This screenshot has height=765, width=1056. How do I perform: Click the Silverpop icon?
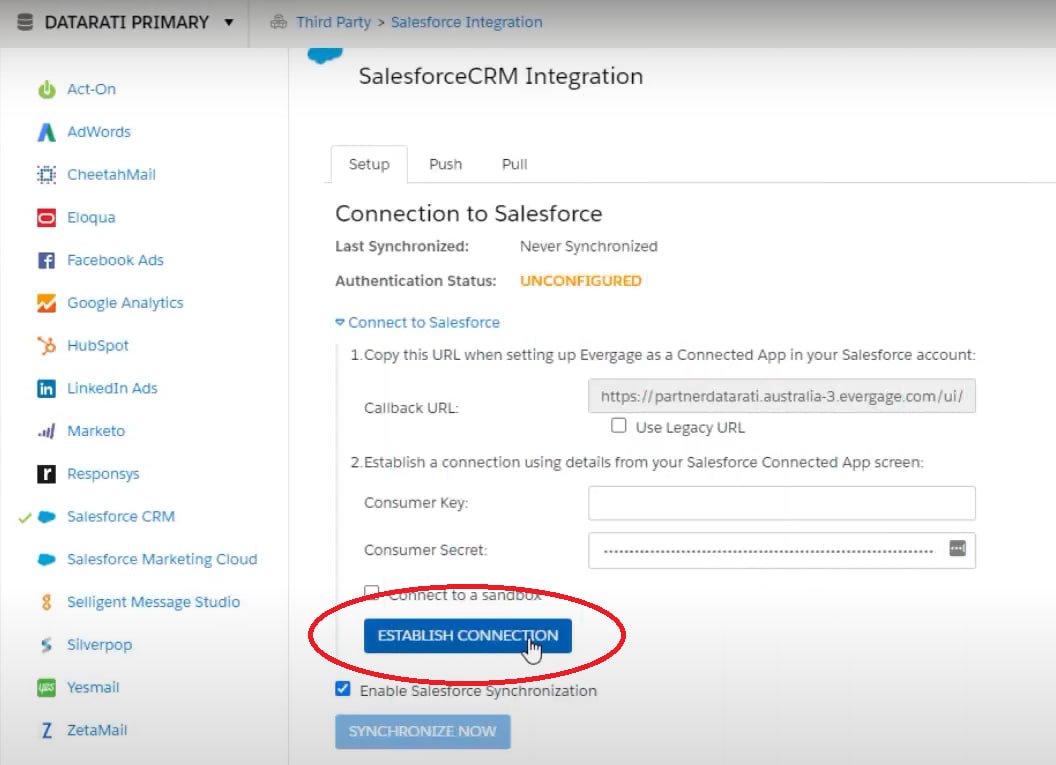tap(46, 644)
